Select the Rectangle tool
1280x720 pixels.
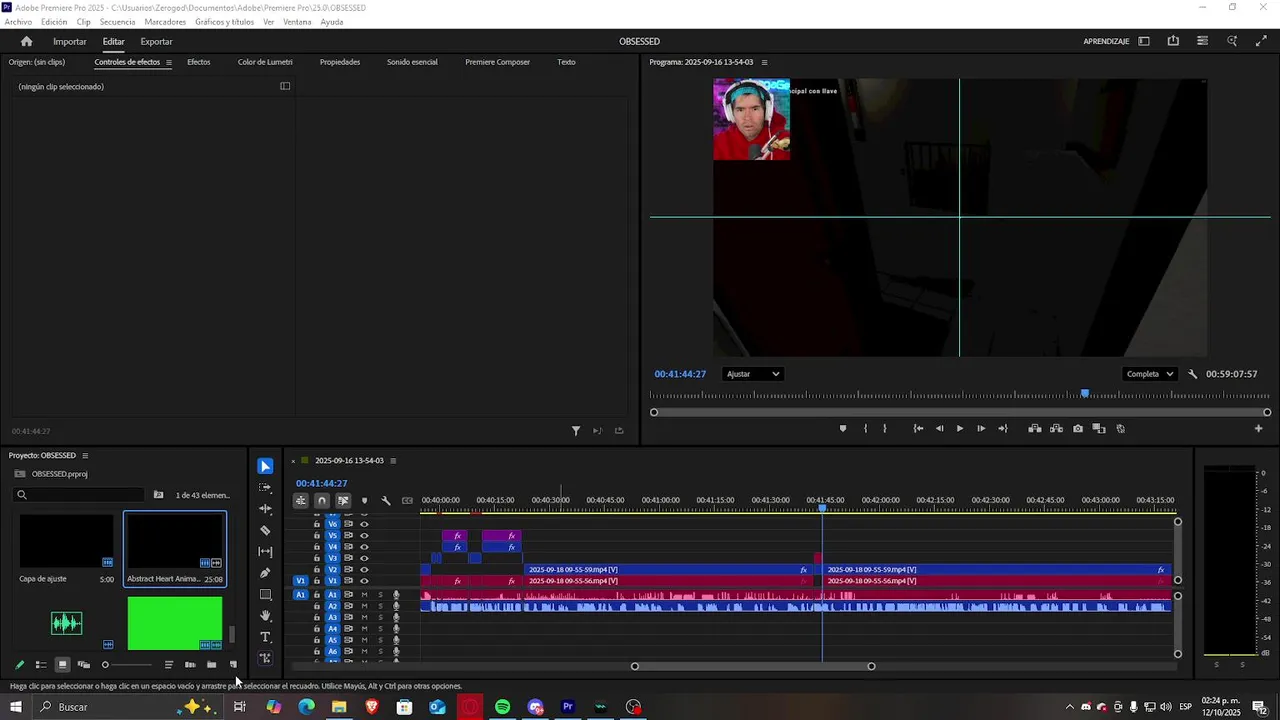[x=265, y=594]
